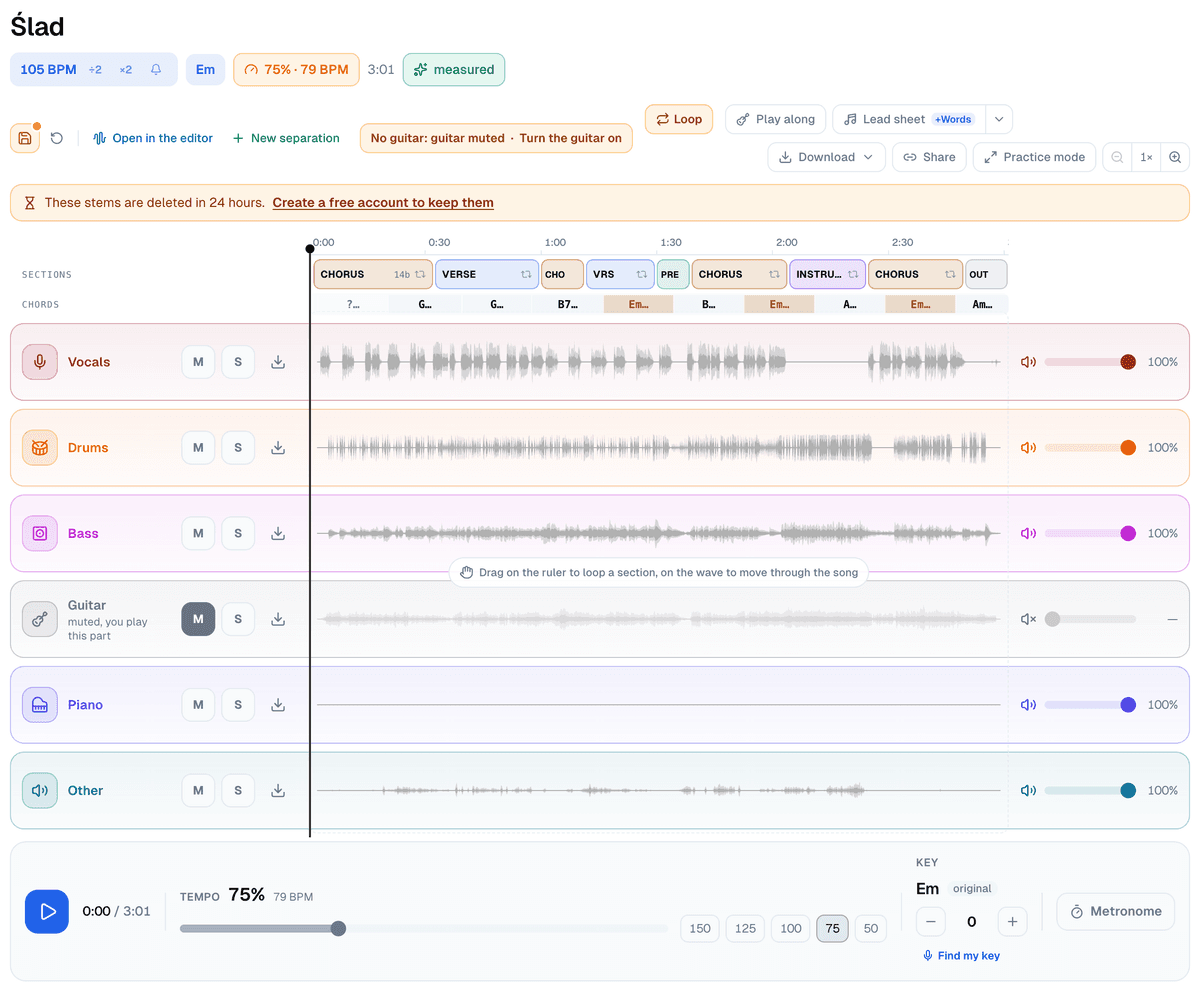Select the INSTRU section block

click(827, 274)
